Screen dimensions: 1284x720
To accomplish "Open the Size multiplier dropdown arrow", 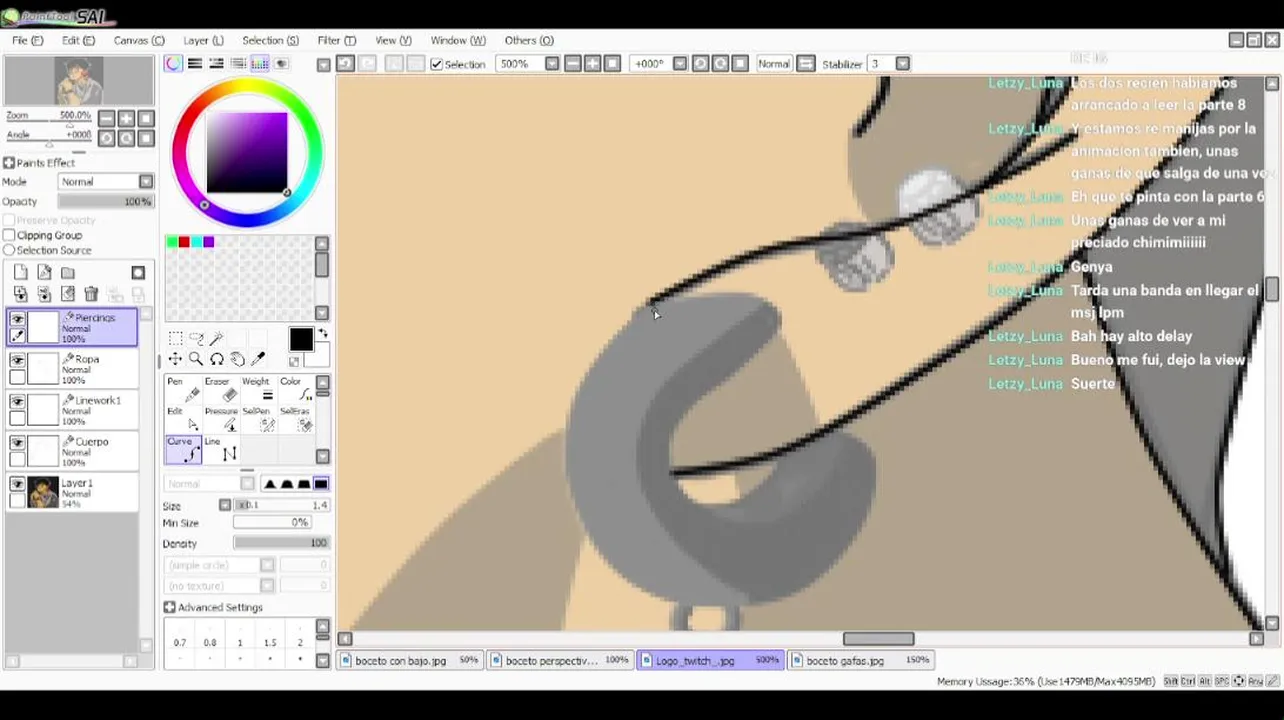I will click(x=225, y=505).
